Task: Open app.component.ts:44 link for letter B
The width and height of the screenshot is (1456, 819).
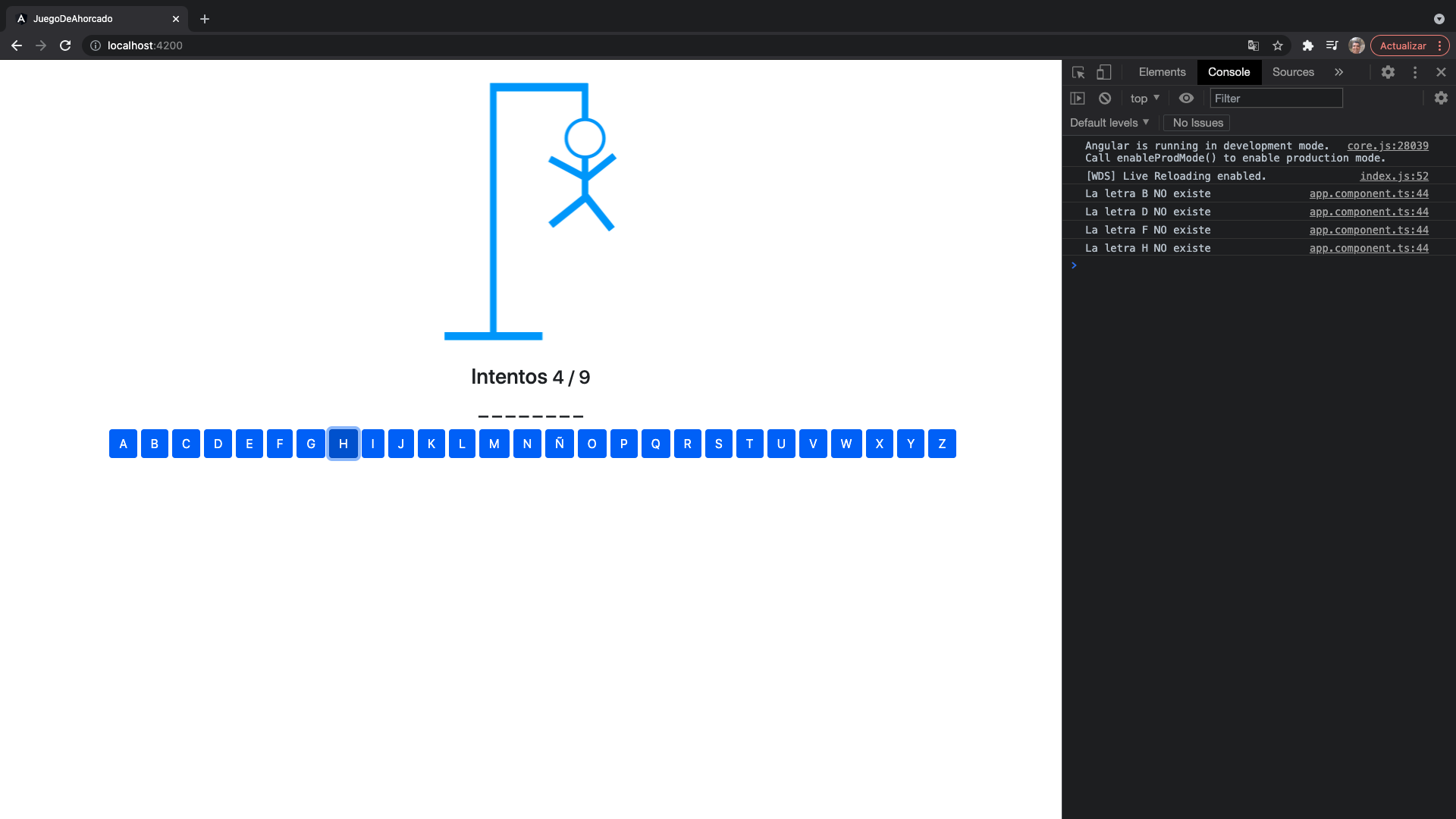Action: coord(1368,193)
